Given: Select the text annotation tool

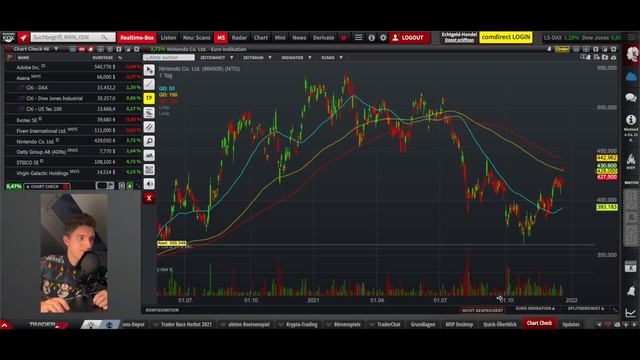Looking at the screenshot, I should click(149, 156).
